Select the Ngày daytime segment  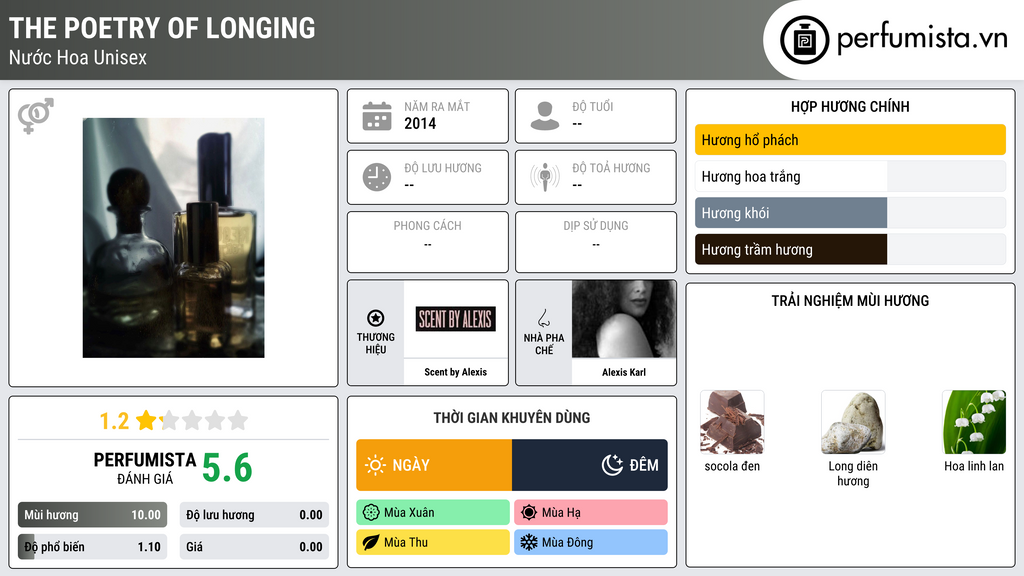pos(434,465)
